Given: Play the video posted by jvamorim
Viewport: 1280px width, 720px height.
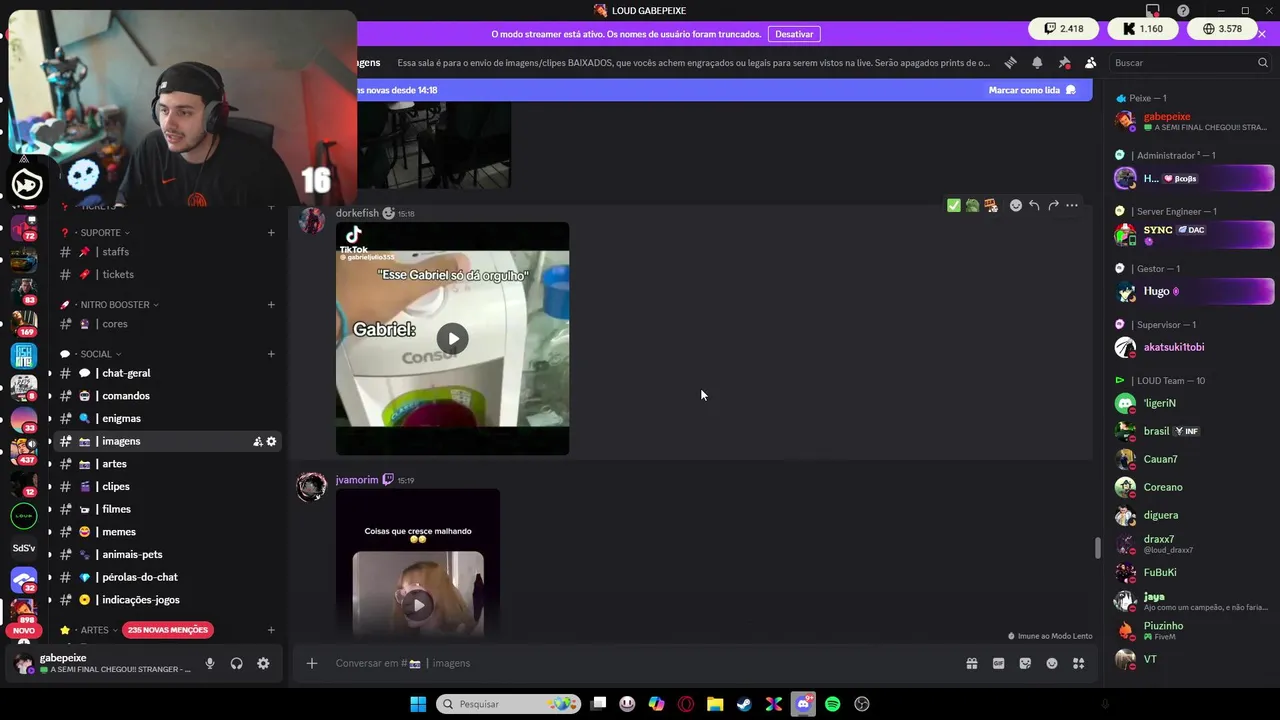Looking at the screenshot, I should click(x=418, y=604).
